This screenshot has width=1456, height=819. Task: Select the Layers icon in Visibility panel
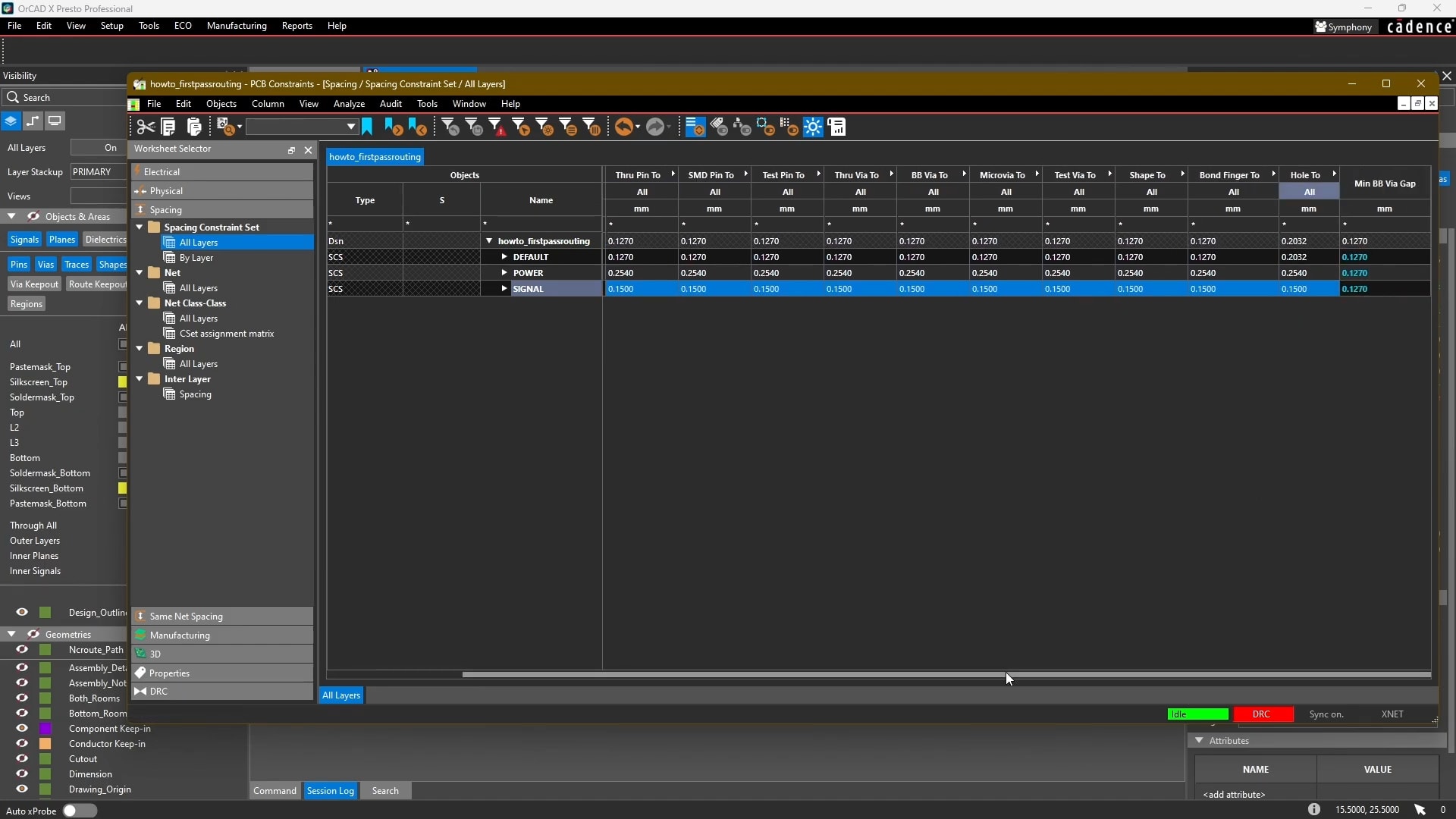11,121
